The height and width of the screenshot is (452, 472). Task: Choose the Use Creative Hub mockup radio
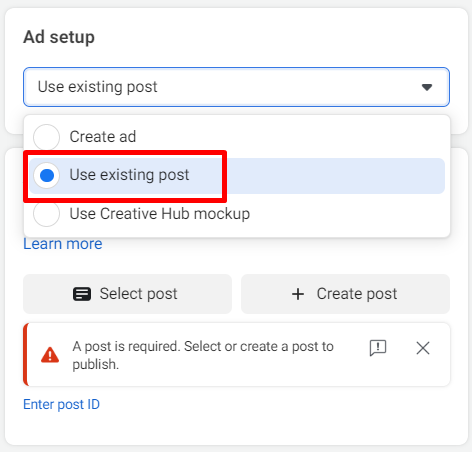tap(47, 214)
